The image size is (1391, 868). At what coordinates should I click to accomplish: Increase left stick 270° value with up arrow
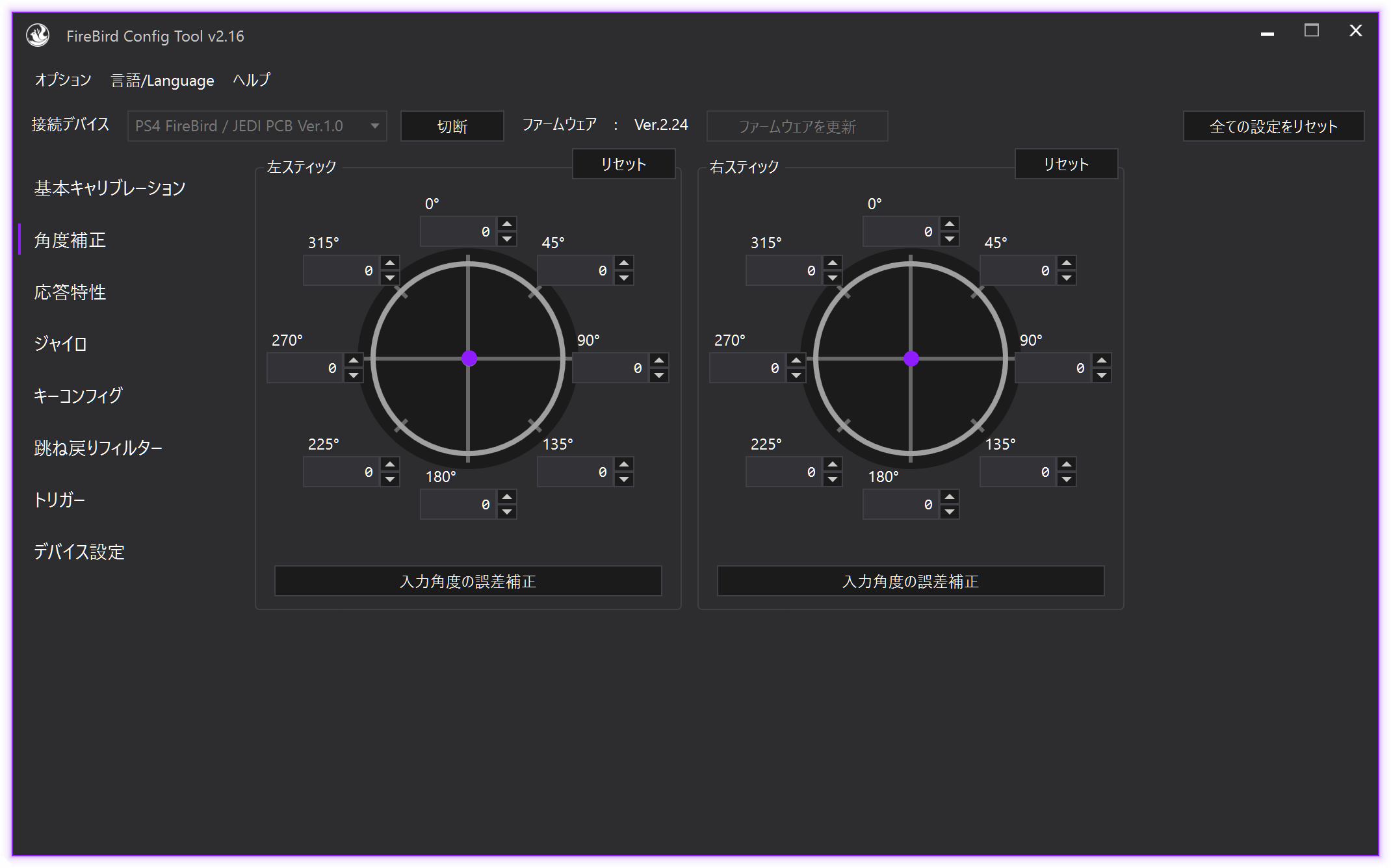pos(353,361)
